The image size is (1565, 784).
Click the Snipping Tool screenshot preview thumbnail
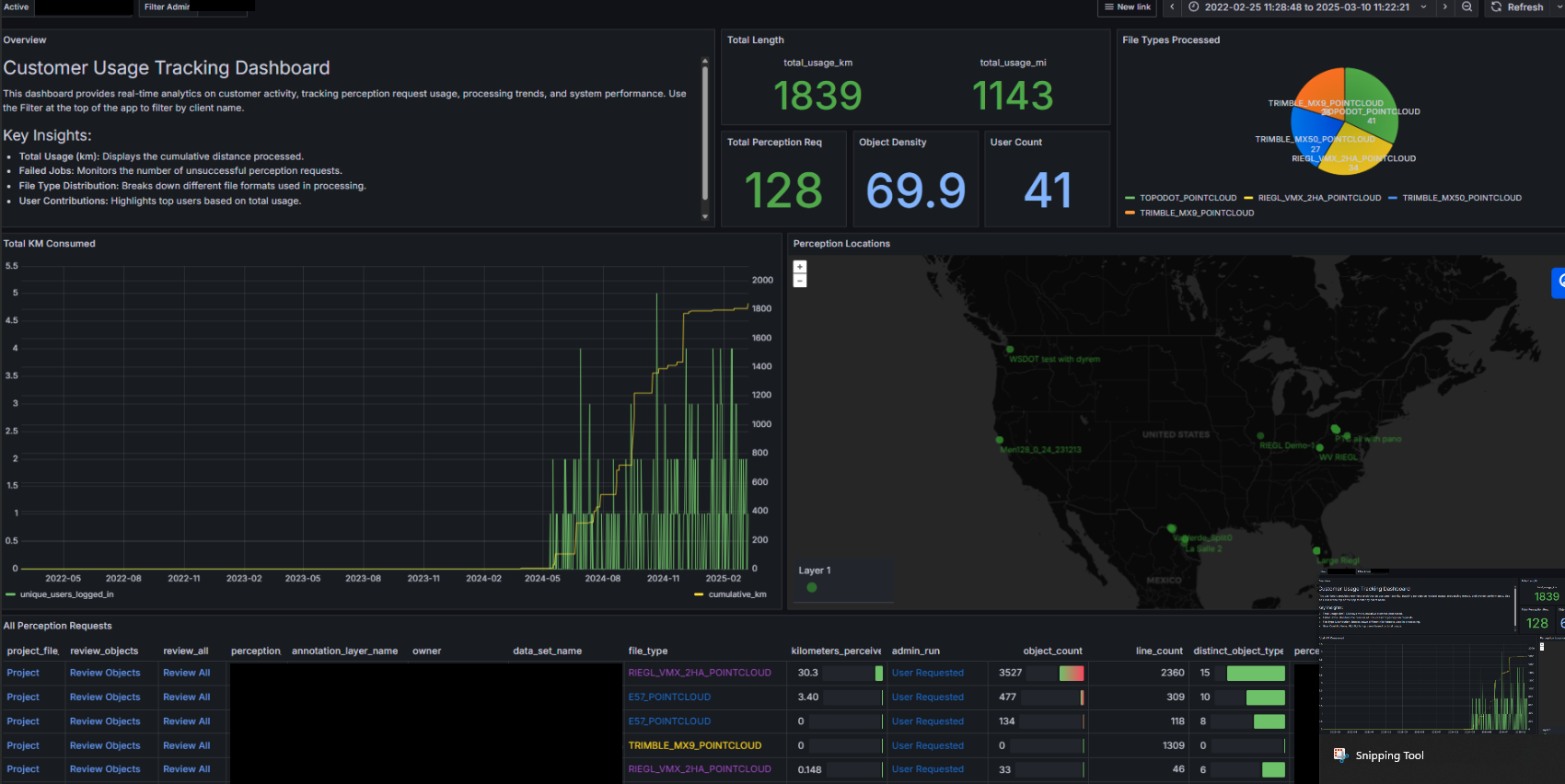[x=1442, y=653]
